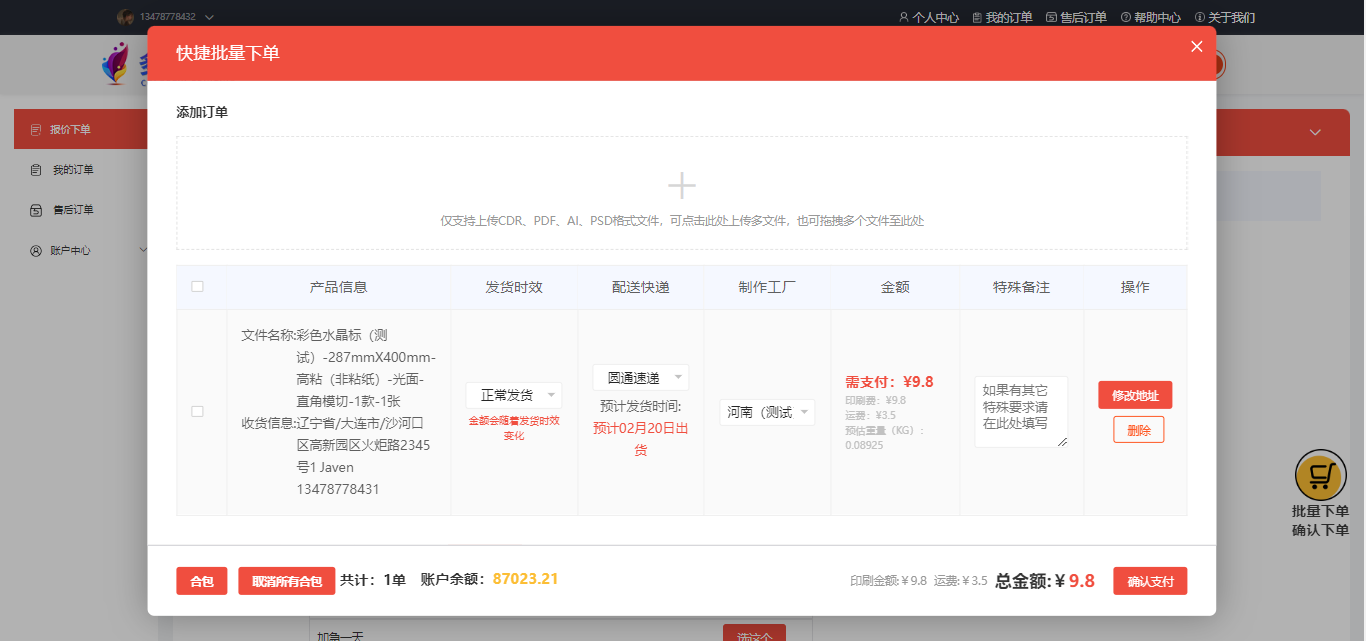This screenshot has width=1366, height=641.
Task: Expand the 账户中心 sidebar menu
Action: [143, 250]
